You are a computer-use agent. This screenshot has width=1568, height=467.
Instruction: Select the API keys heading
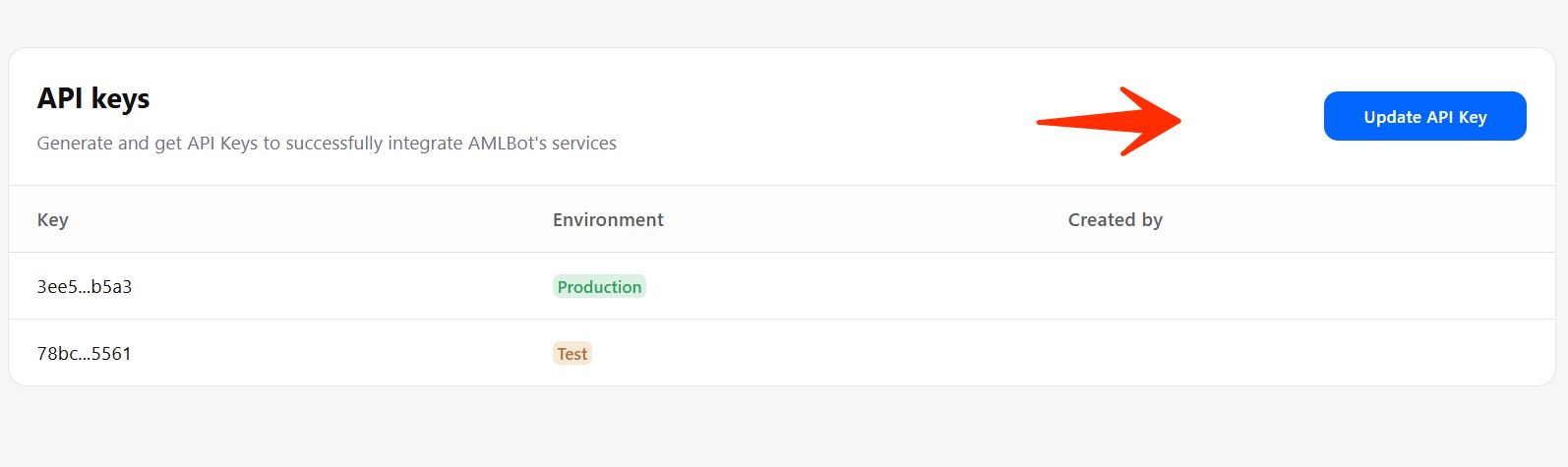coord(93,98)
